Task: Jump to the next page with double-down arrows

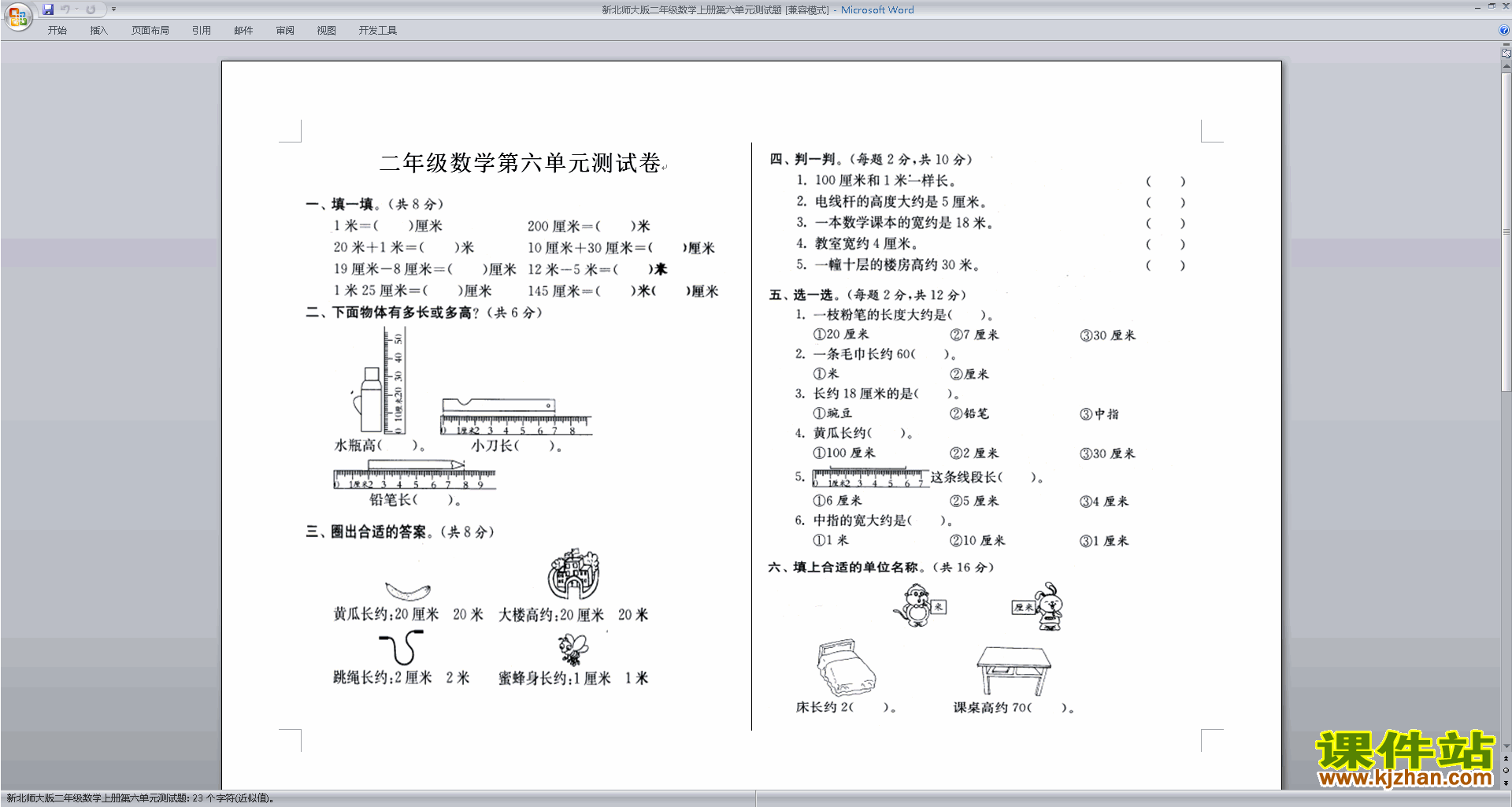Action: pyautogui.click(x=1506, y=783)
